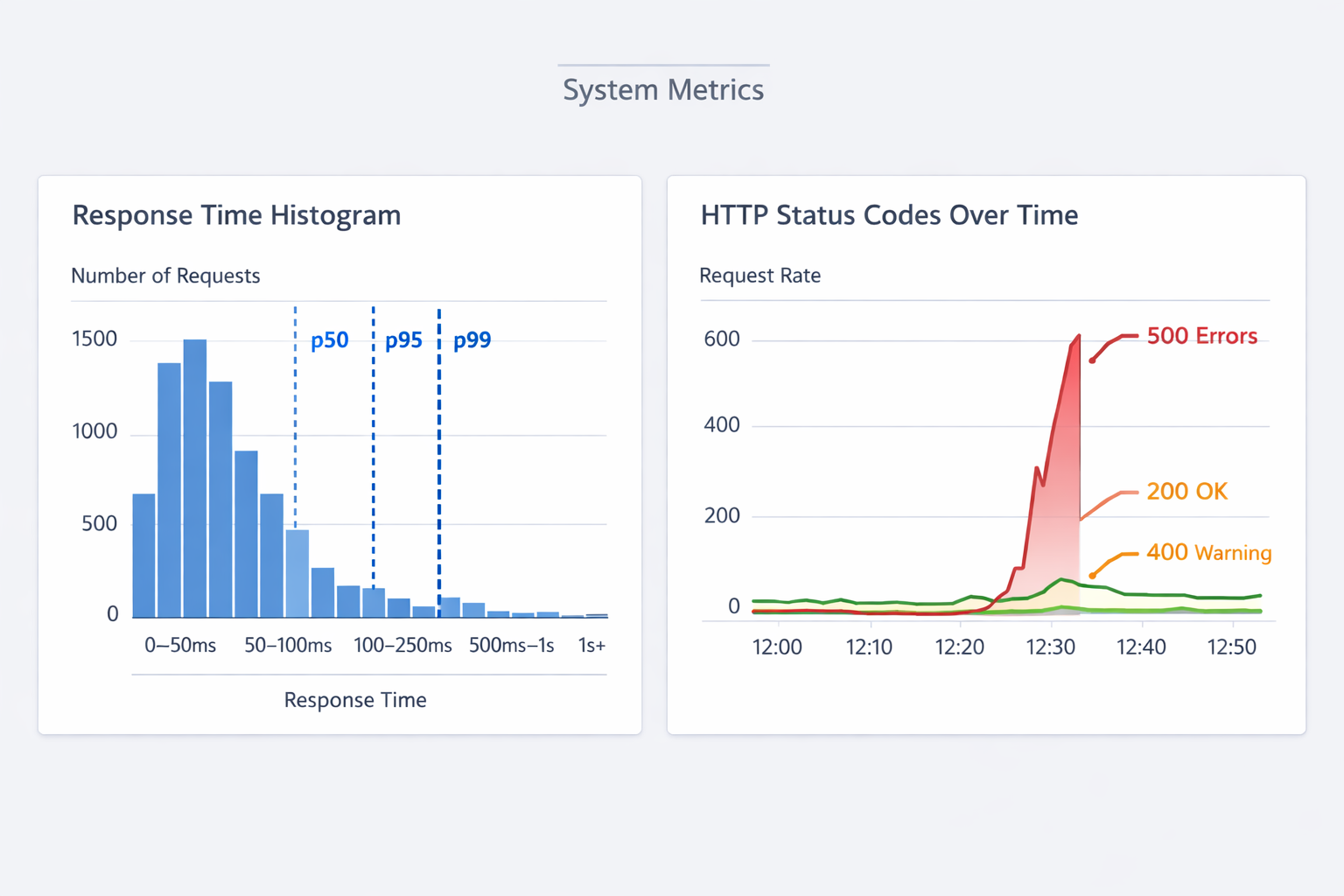Select the p95 percentile marker label

(x=403, y=340)
